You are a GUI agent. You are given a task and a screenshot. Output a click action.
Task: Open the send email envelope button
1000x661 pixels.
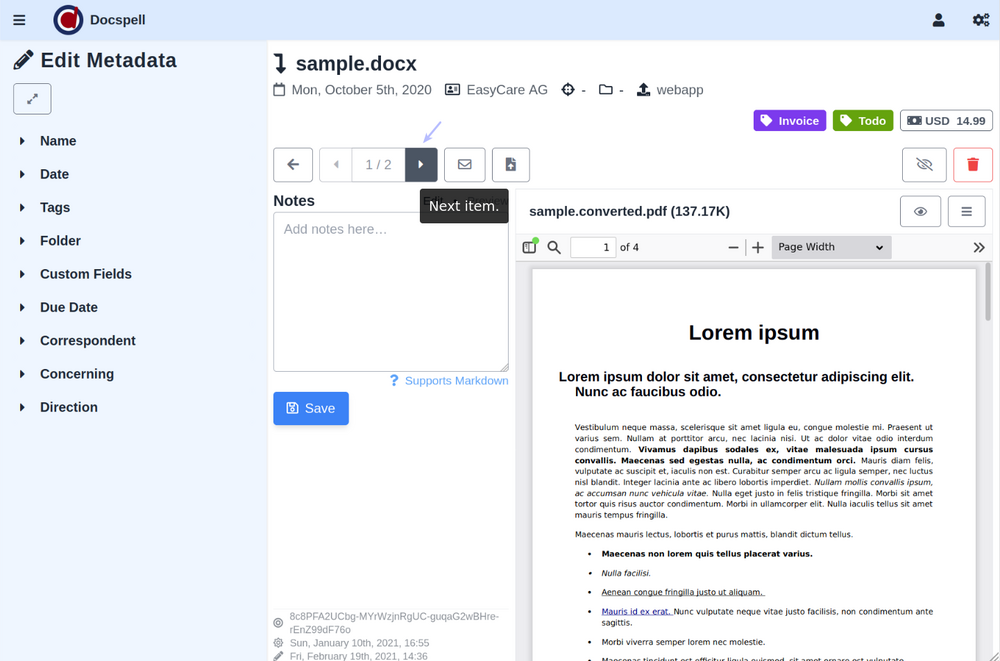tap(465, 165)
